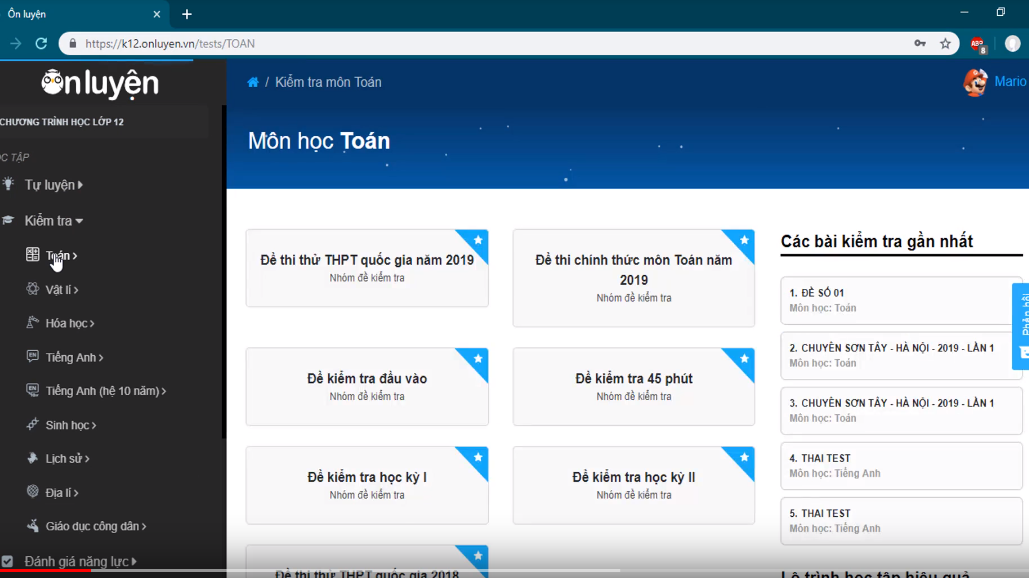
Task: Open a new browser tab
Action: point(187,14)
